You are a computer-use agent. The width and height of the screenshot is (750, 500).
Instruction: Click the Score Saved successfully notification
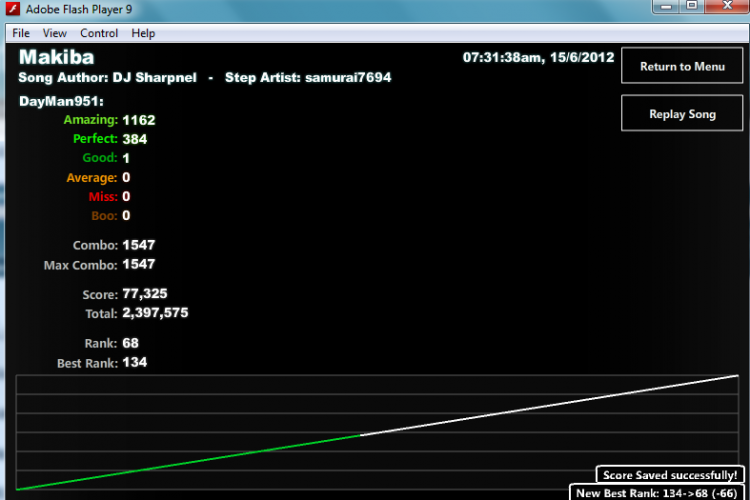click(x=670, y=475)
